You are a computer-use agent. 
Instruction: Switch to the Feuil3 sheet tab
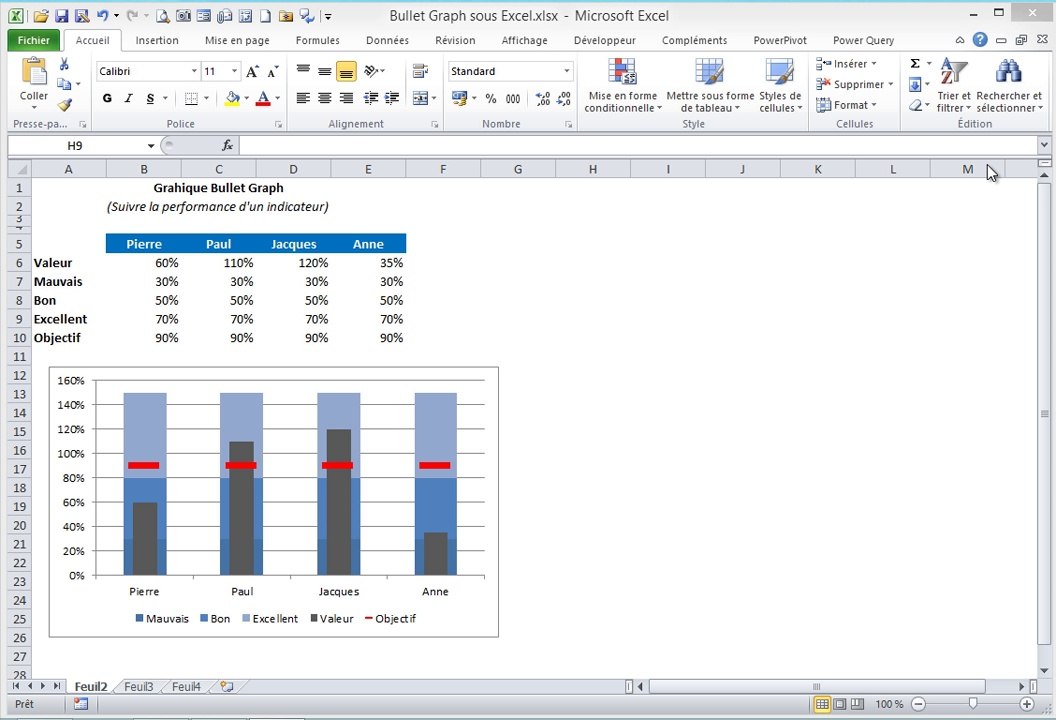[139, 686]
